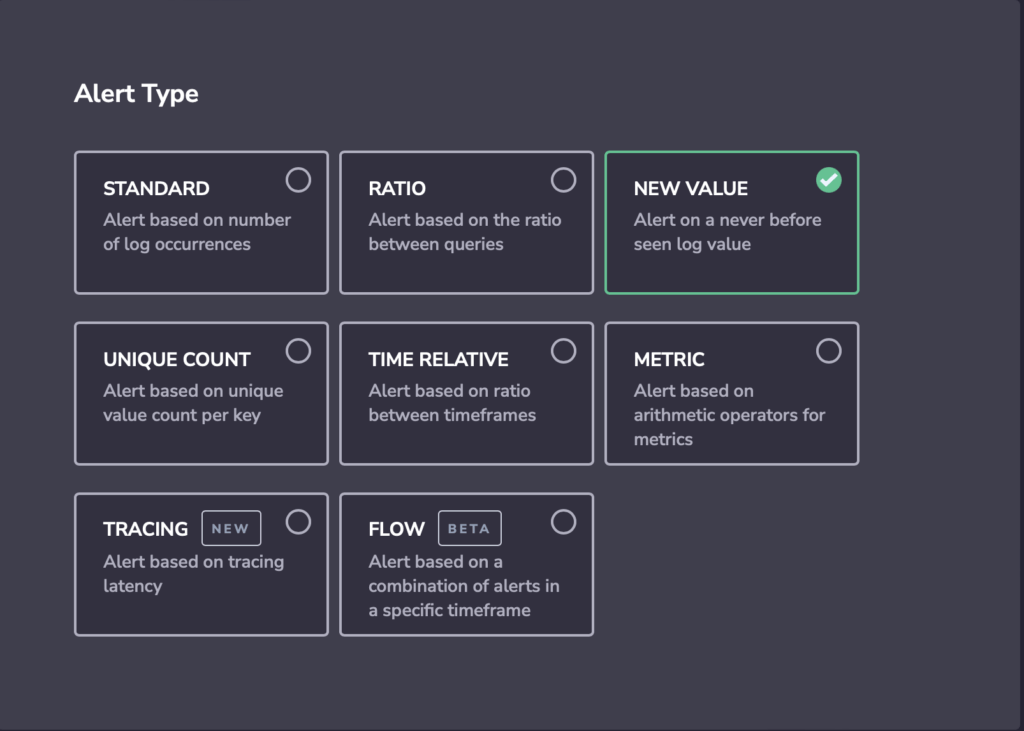Click the UNIQUE COUNT card title
Image resolution: width=1024 pixels, height=731 pixels.
coord(176,359)
